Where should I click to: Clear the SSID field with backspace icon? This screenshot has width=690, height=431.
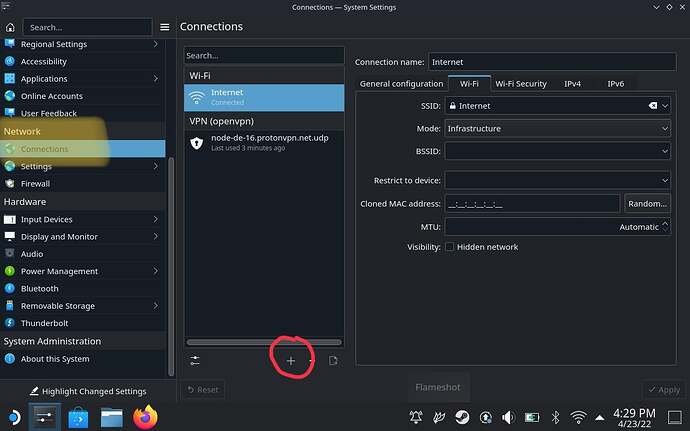pyautogui.click(x=652, y=105)
